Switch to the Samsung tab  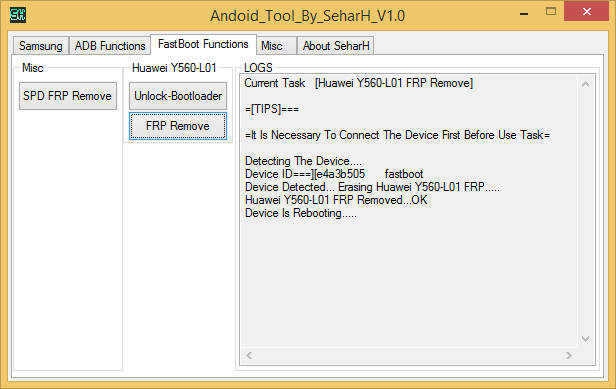(x=41, y=46)
